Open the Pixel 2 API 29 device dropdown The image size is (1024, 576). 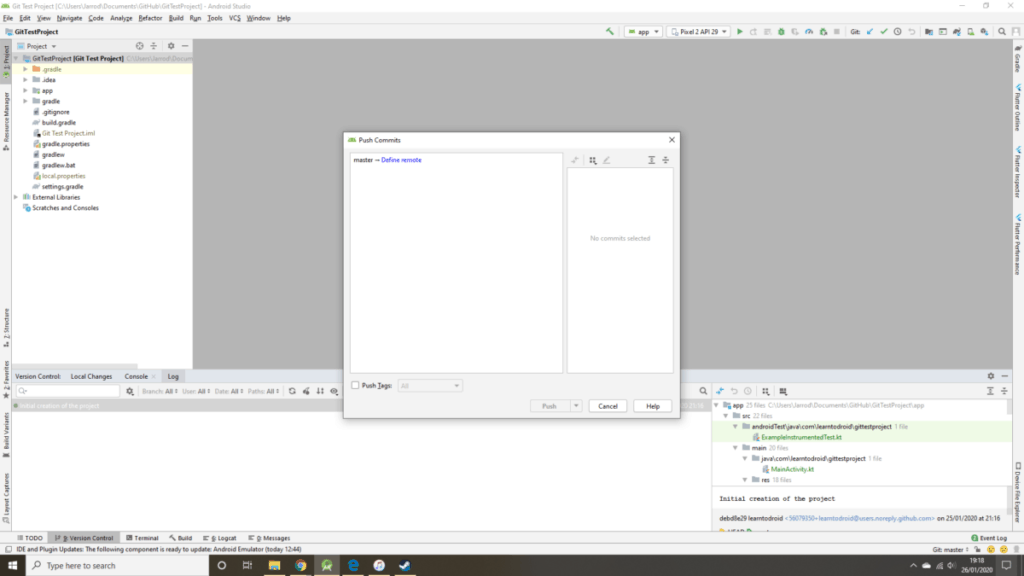698,32
